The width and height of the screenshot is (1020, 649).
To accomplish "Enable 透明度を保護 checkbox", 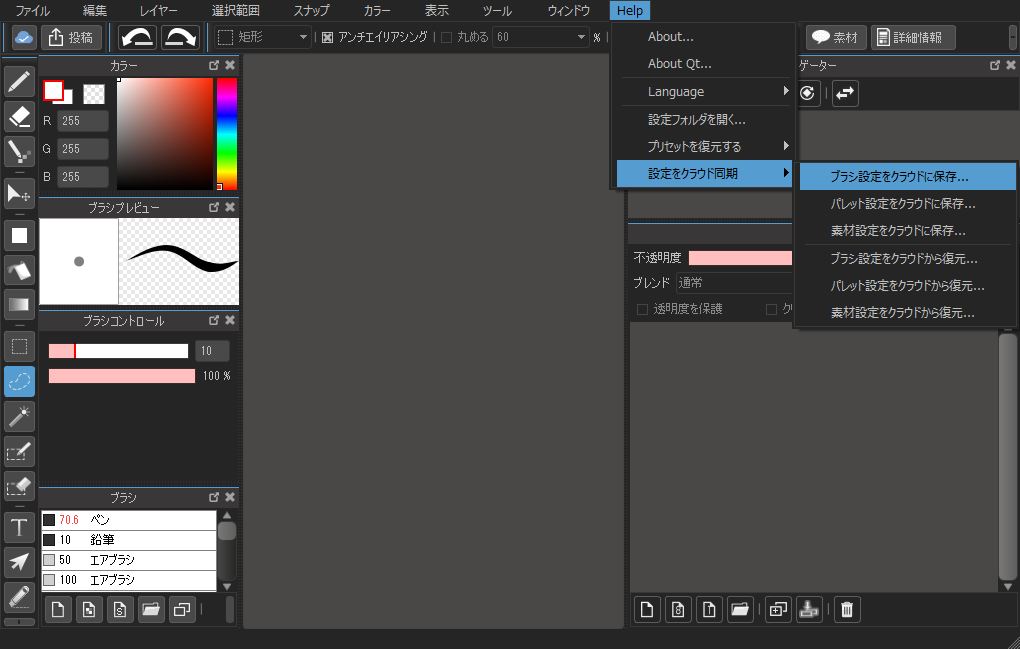I will tap(641, 308).
